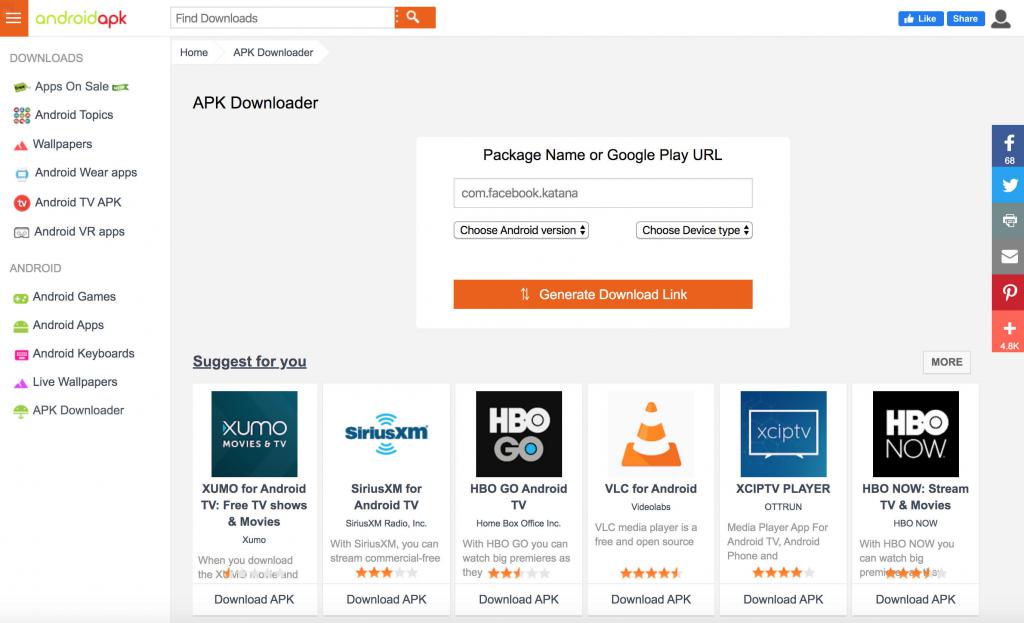Share by email using envelope icon
Viewport: 1024px width, 623px height.
coord(1008,257)
